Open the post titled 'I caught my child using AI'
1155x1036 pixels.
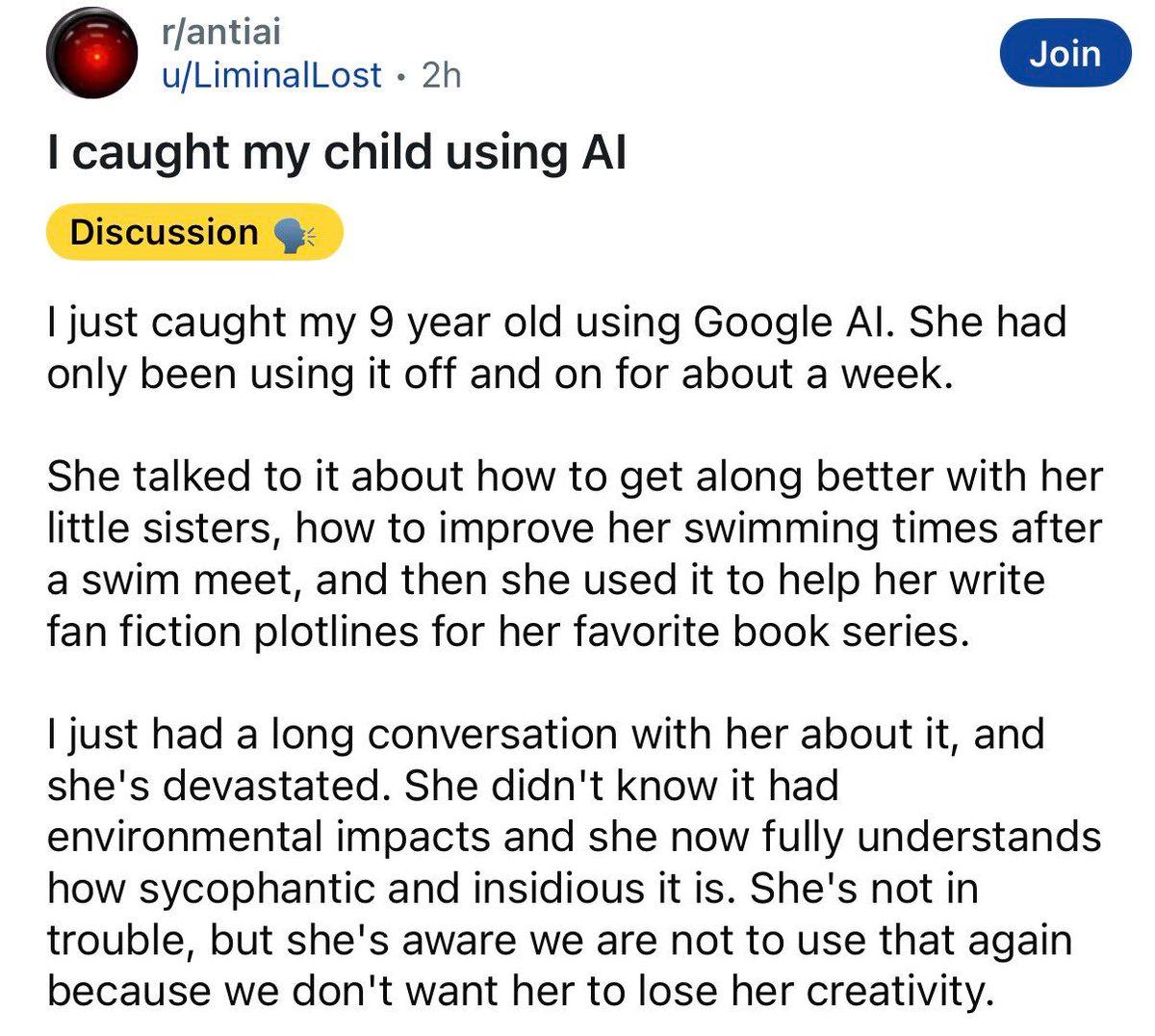tap(338, 152)
